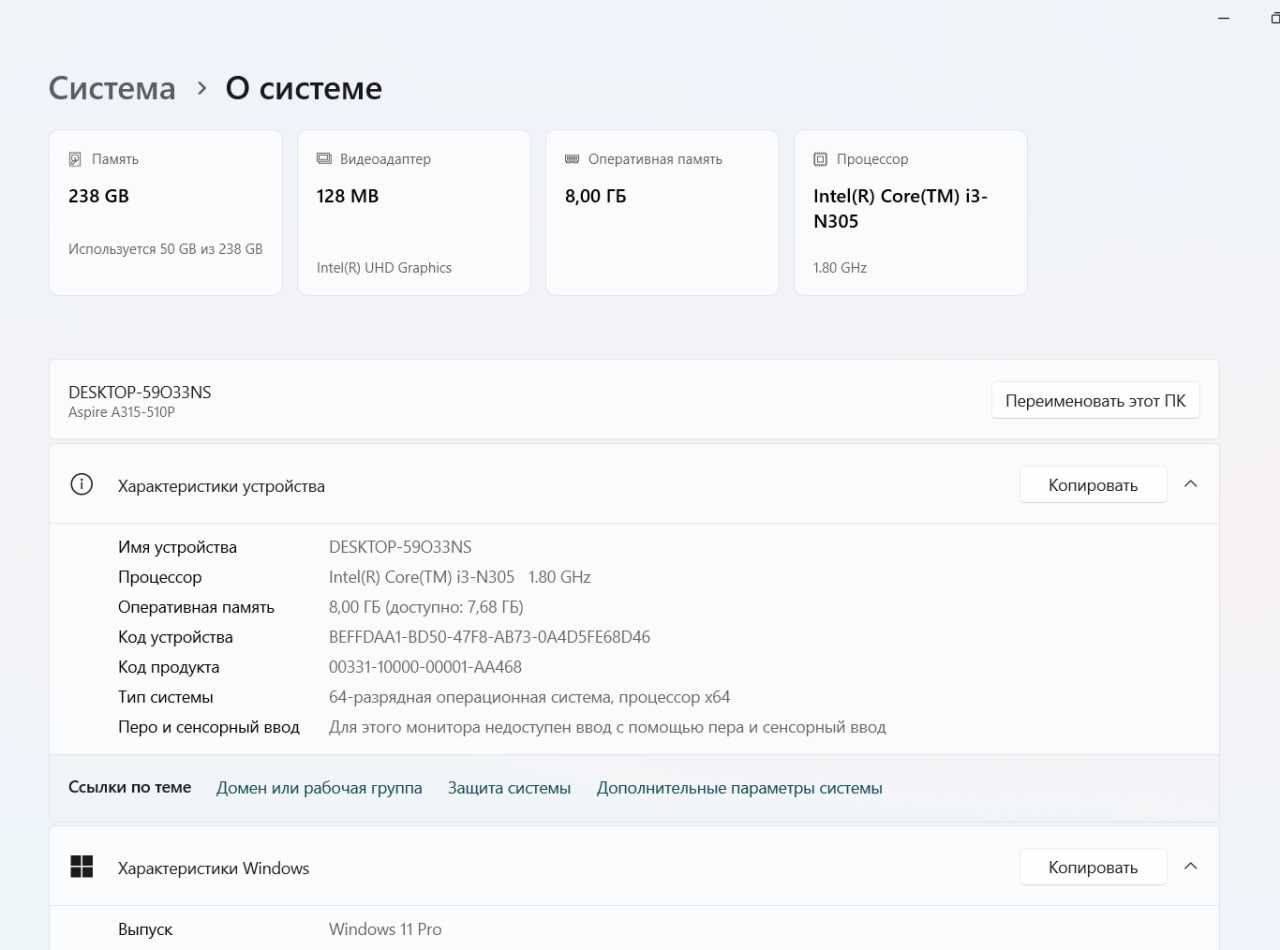
Task: Select the Перо и сенсорный ввод value
Action: tap(607, 727)
